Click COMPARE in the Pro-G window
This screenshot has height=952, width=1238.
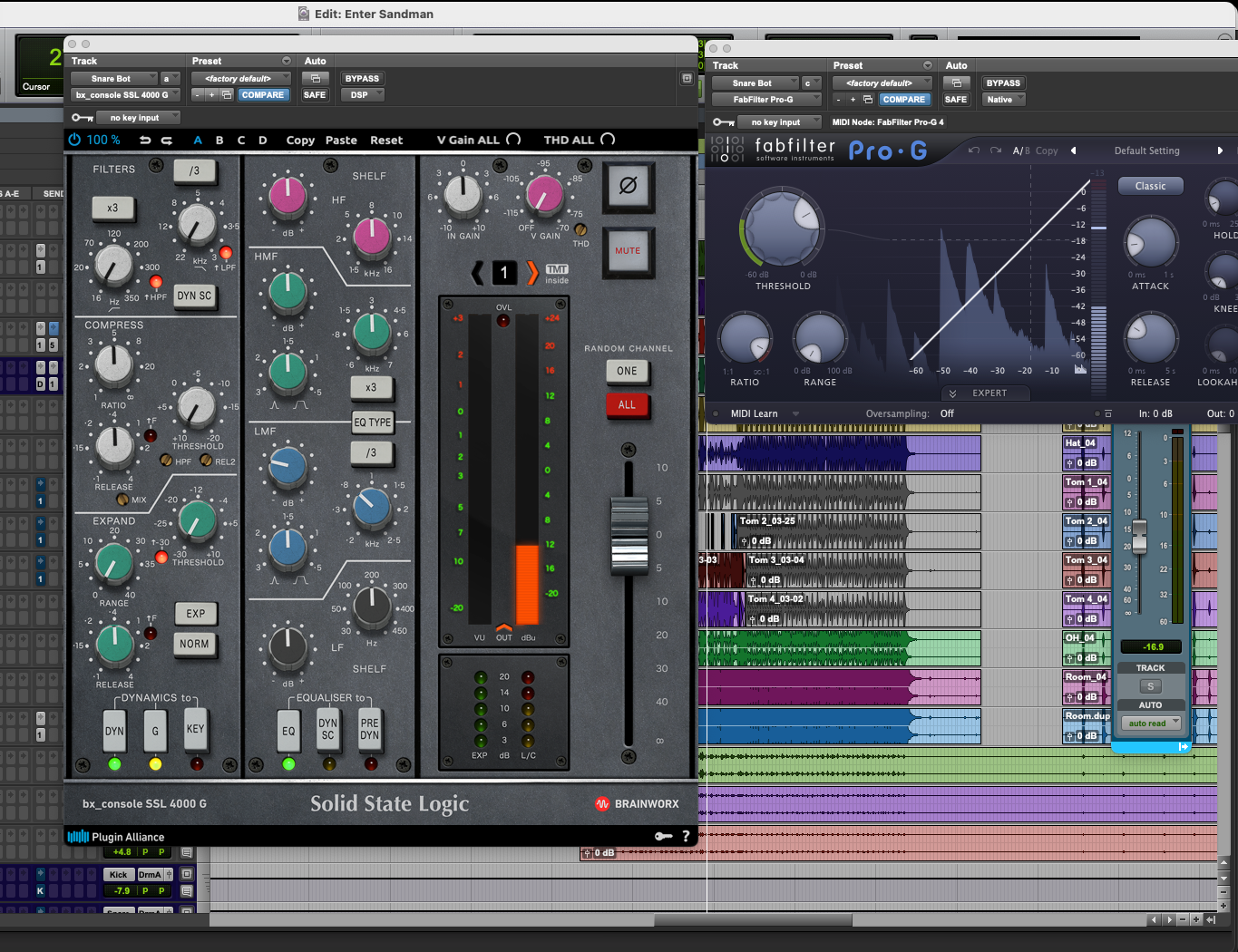point(904,100)
